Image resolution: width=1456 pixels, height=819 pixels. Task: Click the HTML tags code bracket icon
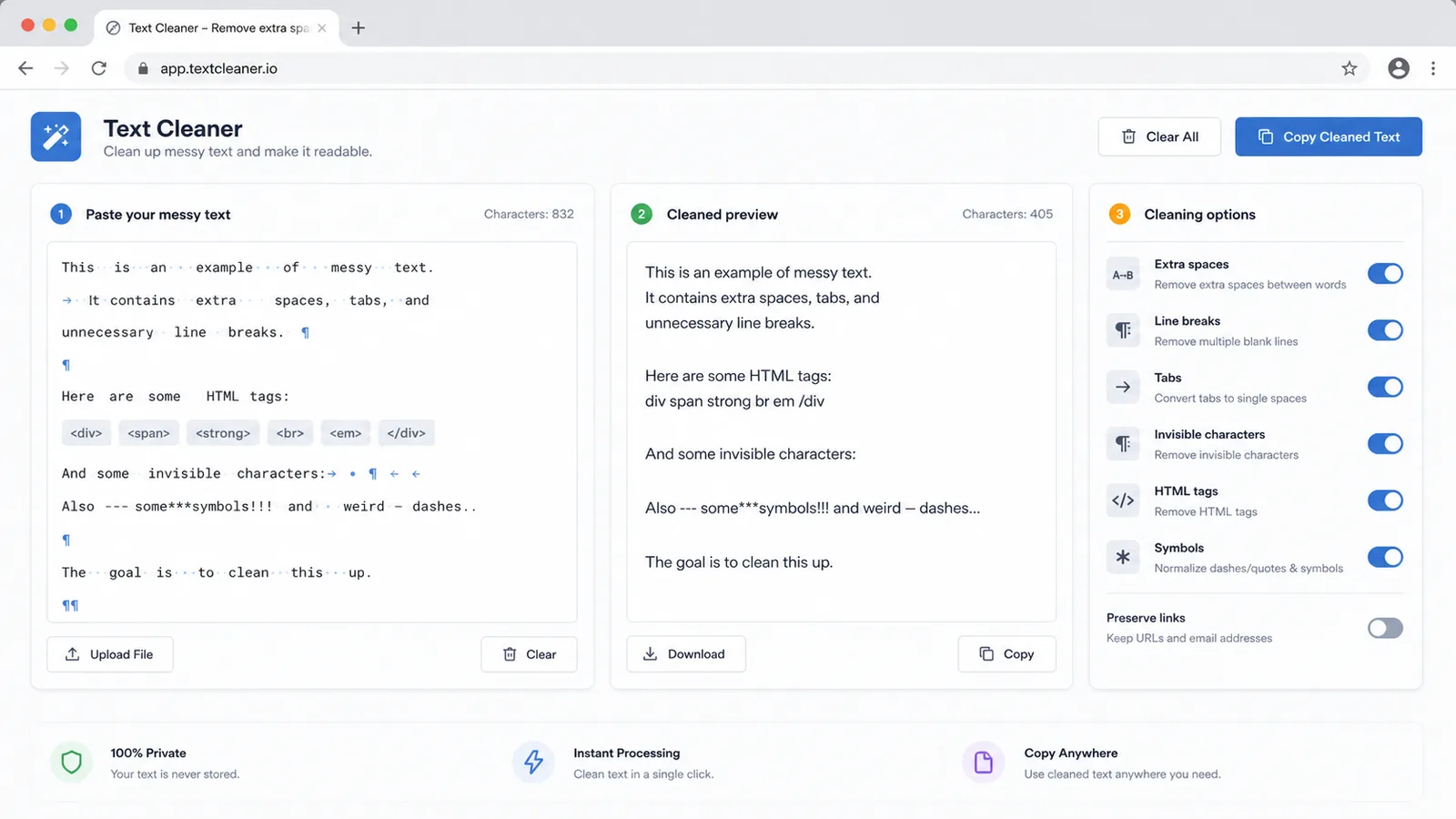pos(1123,500)
